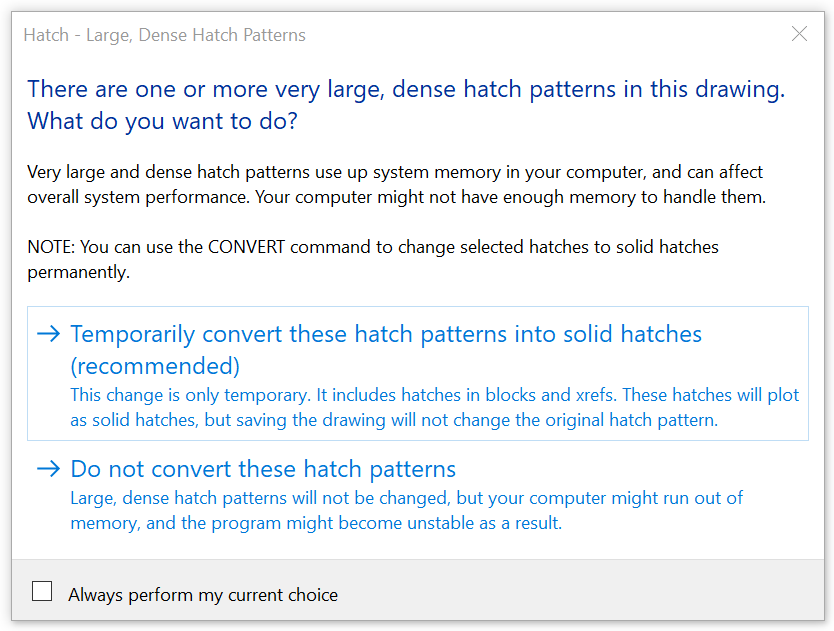
Task: Click the arrow icon beside Do not convert
Action: pyautogui.click(x=48, y=468)
